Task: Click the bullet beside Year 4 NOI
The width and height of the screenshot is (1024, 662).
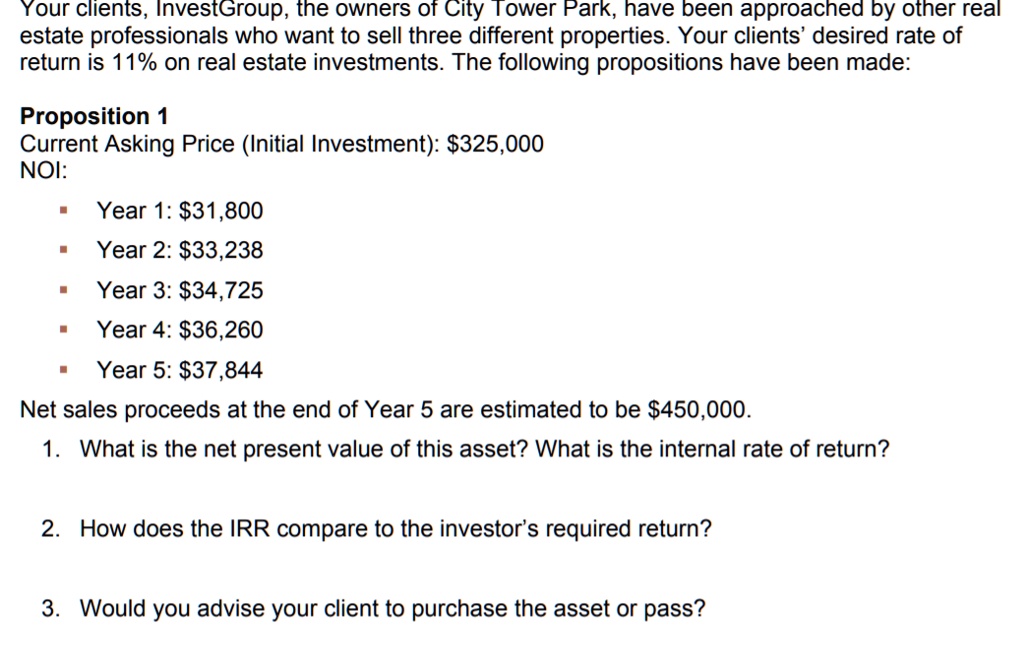Action: click(x=63, y=329)
